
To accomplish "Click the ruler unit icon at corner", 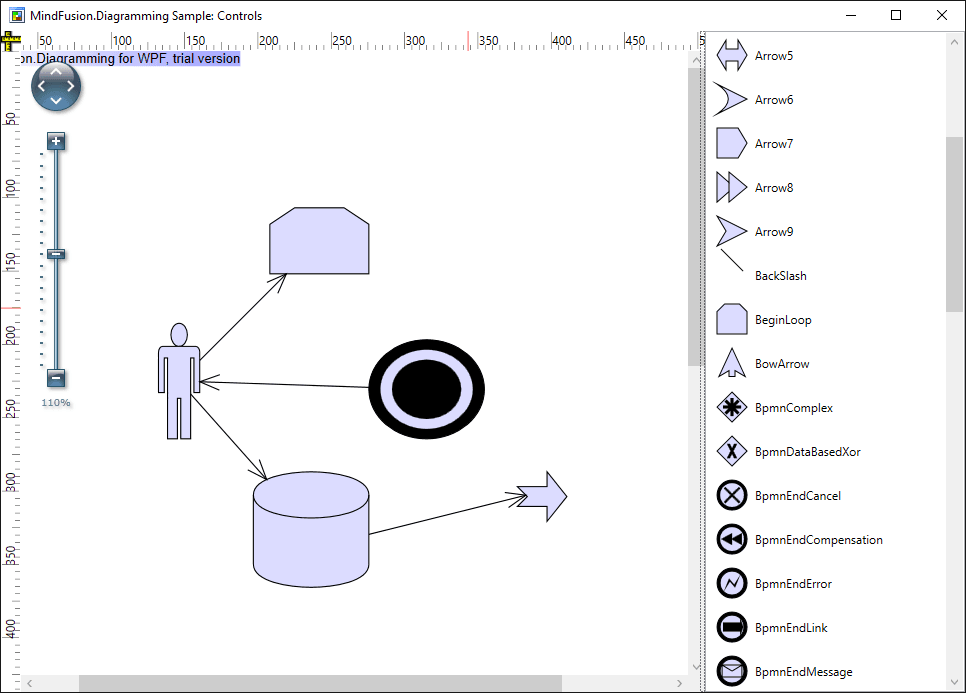I will pyautogui.click(x=8, y=41).
